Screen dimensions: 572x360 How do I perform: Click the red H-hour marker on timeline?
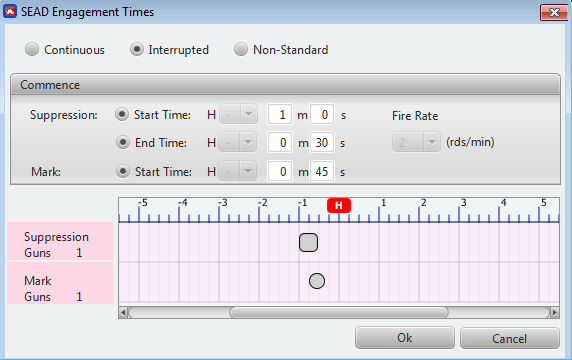click(339, 205)
